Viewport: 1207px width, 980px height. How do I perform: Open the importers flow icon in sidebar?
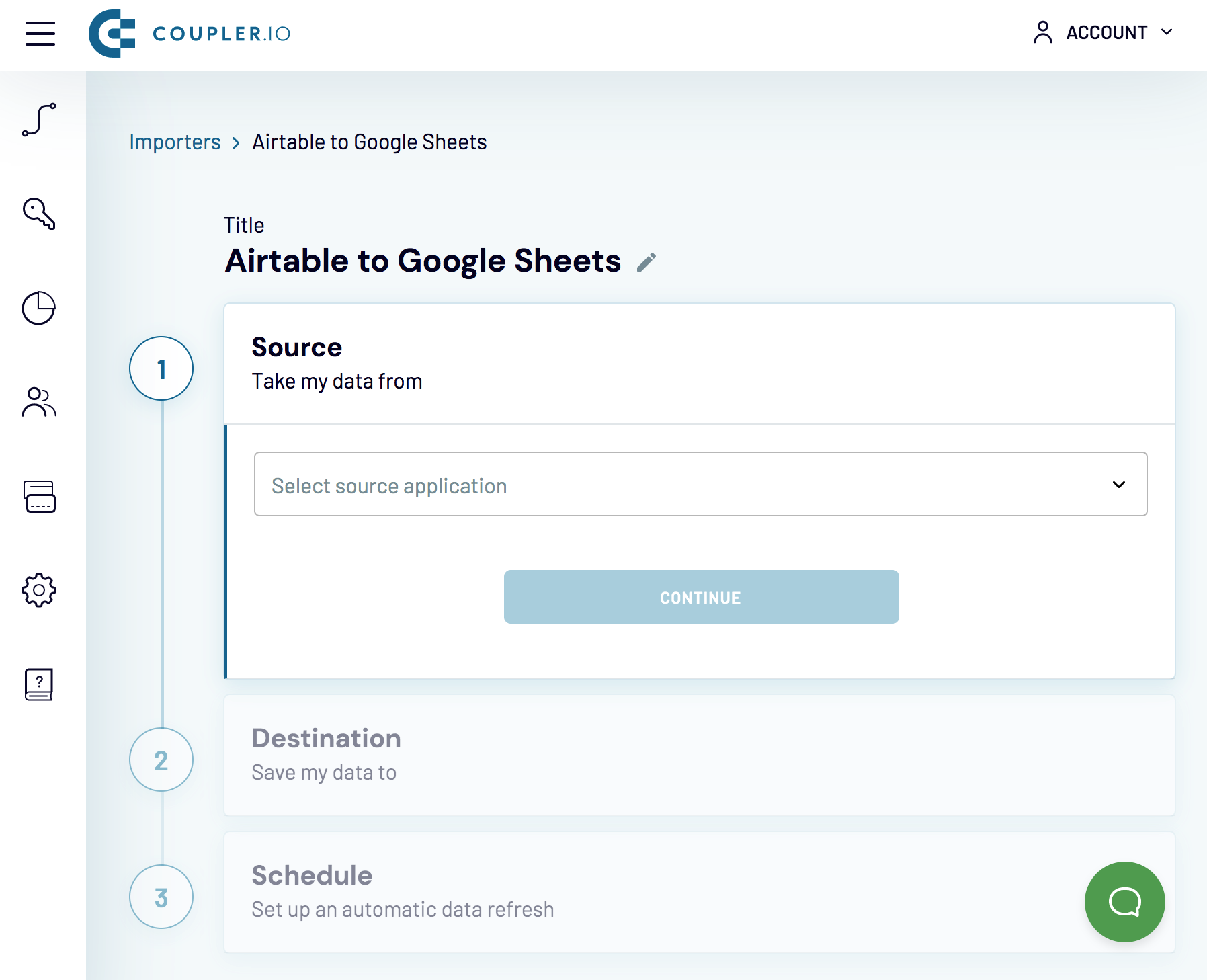(39, 120)
